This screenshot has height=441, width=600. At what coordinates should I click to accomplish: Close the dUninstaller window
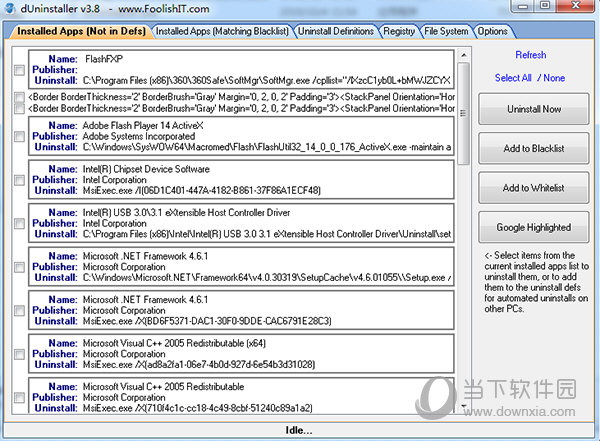click(575, 5)
